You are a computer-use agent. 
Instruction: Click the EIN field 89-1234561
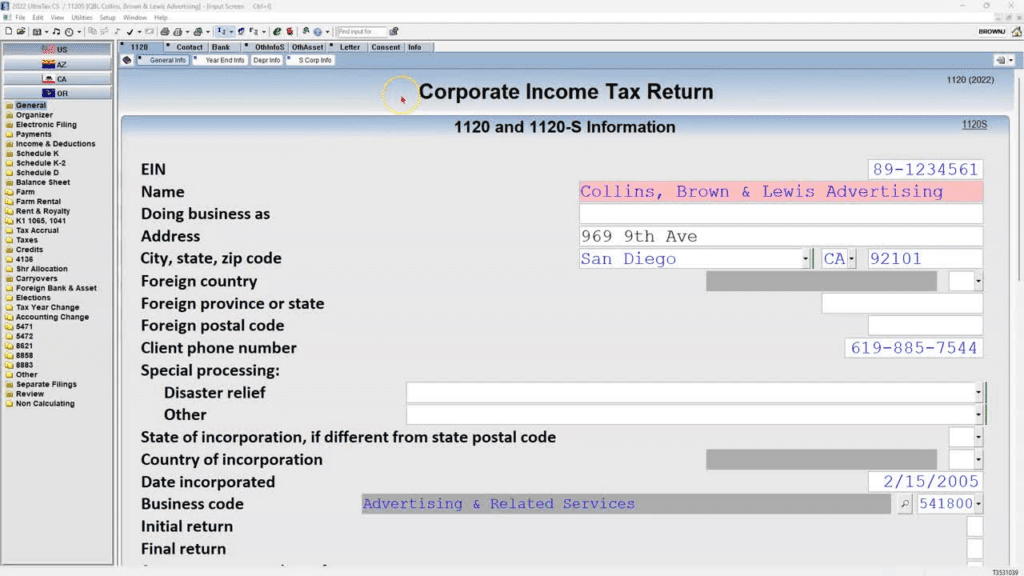925,169
